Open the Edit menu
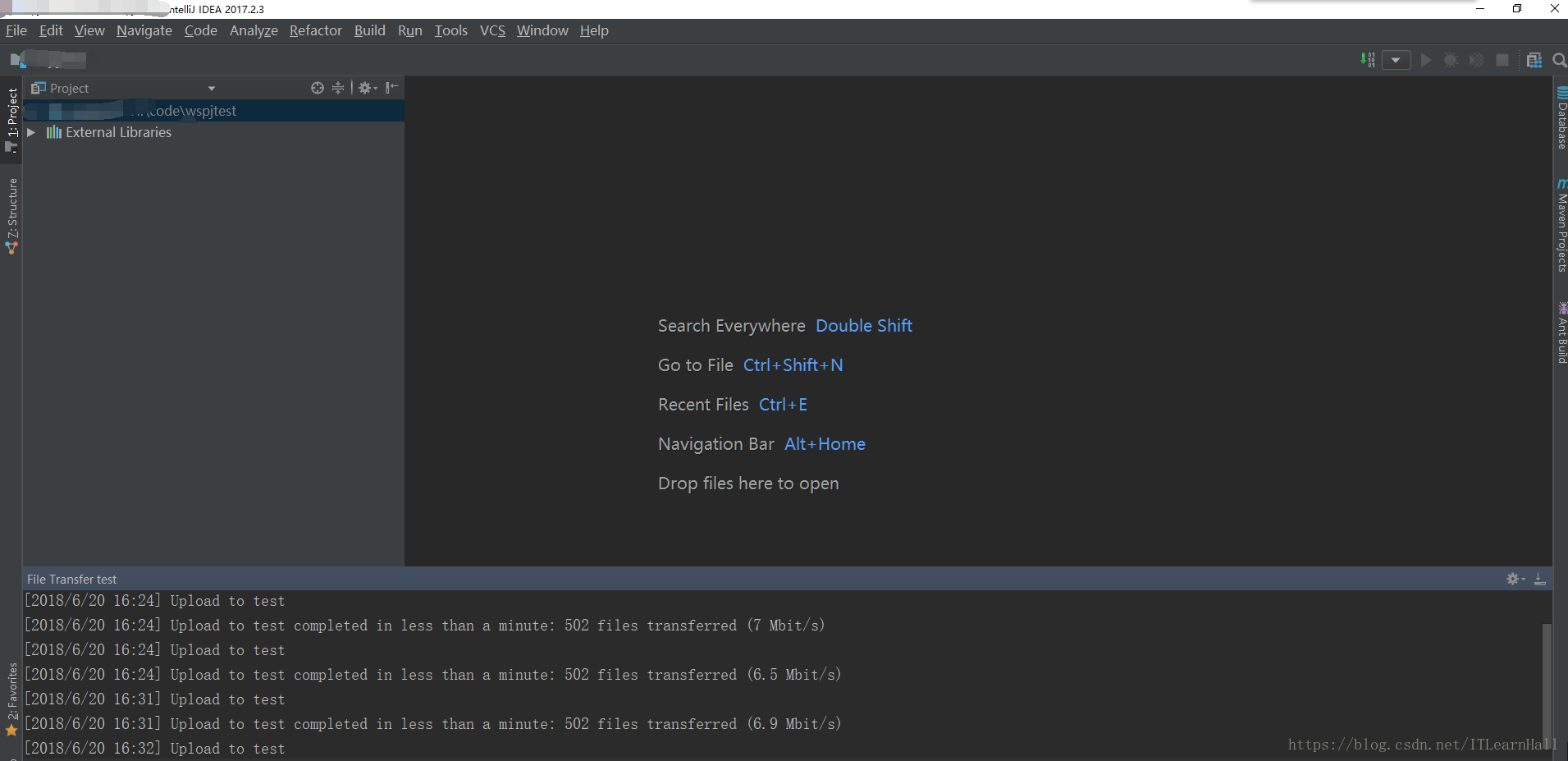Image resolution: width=1568 pixels, height=761 pixels. pos(51,30)
